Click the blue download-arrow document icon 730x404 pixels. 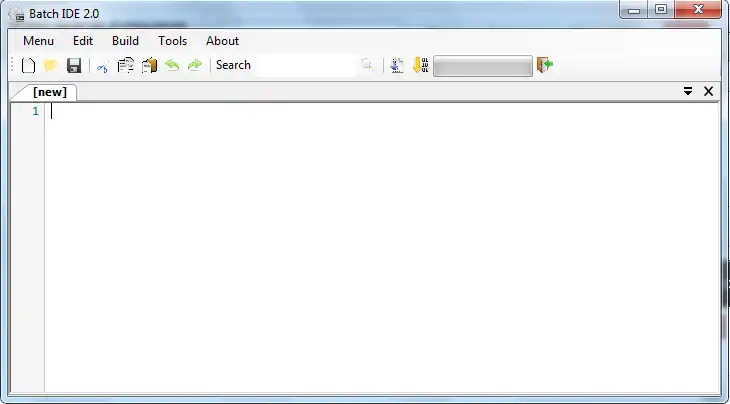[397, 65]
